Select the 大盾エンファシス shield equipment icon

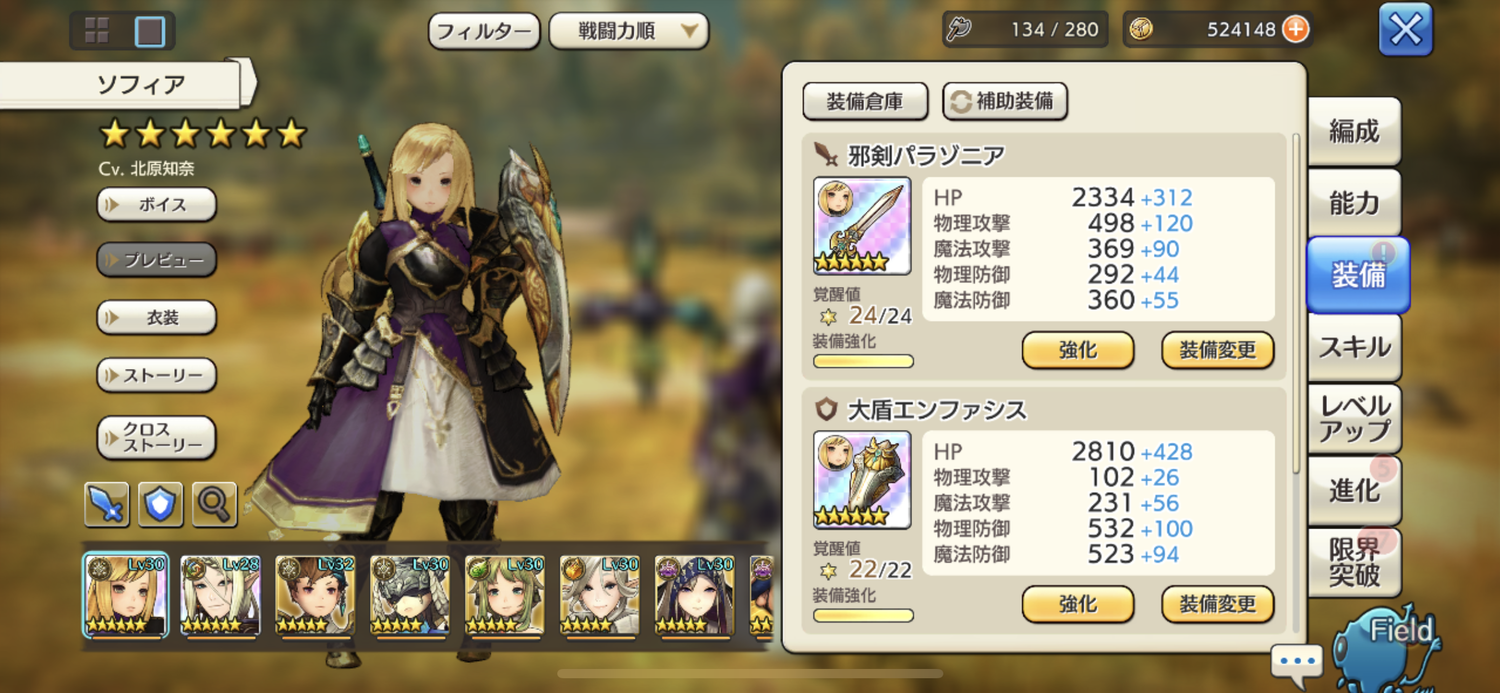click(862, 480)
